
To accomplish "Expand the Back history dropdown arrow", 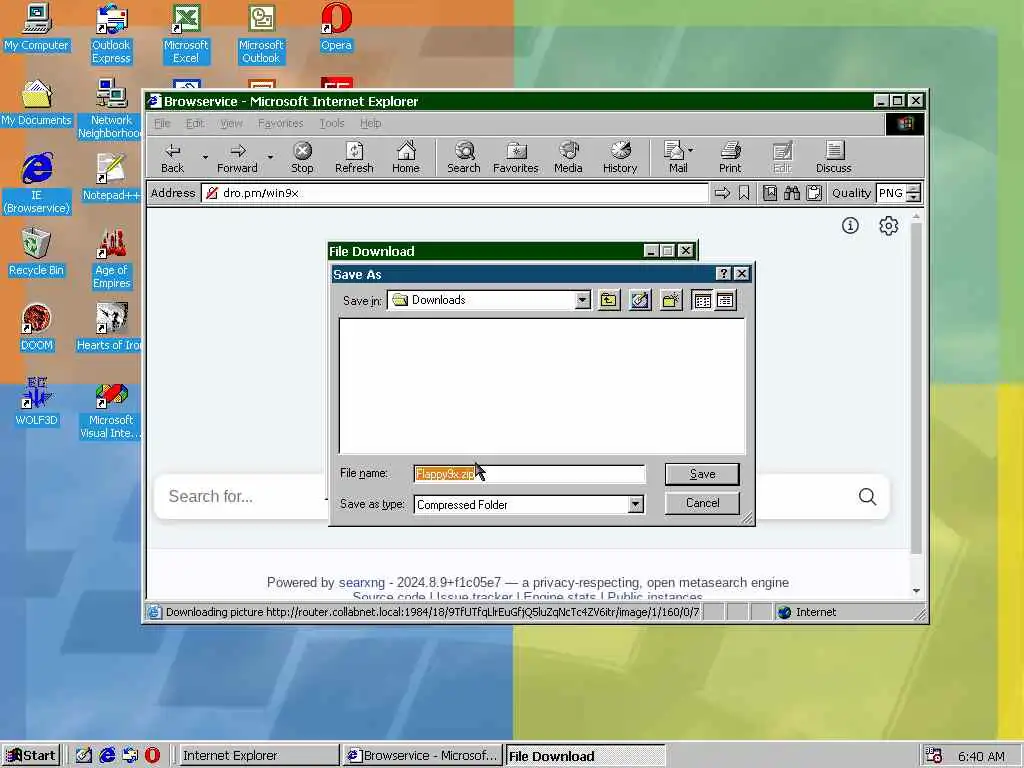I will coord(205,157).
